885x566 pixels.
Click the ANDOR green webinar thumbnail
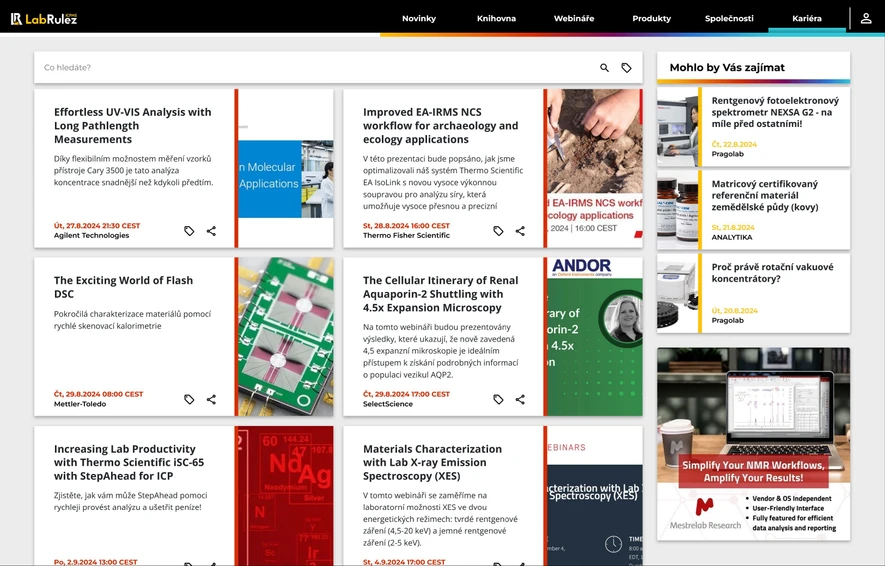[x=594, y=337]
